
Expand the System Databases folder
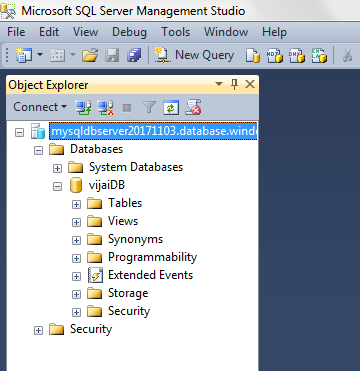pyautogui.click(x=58, y=168)
